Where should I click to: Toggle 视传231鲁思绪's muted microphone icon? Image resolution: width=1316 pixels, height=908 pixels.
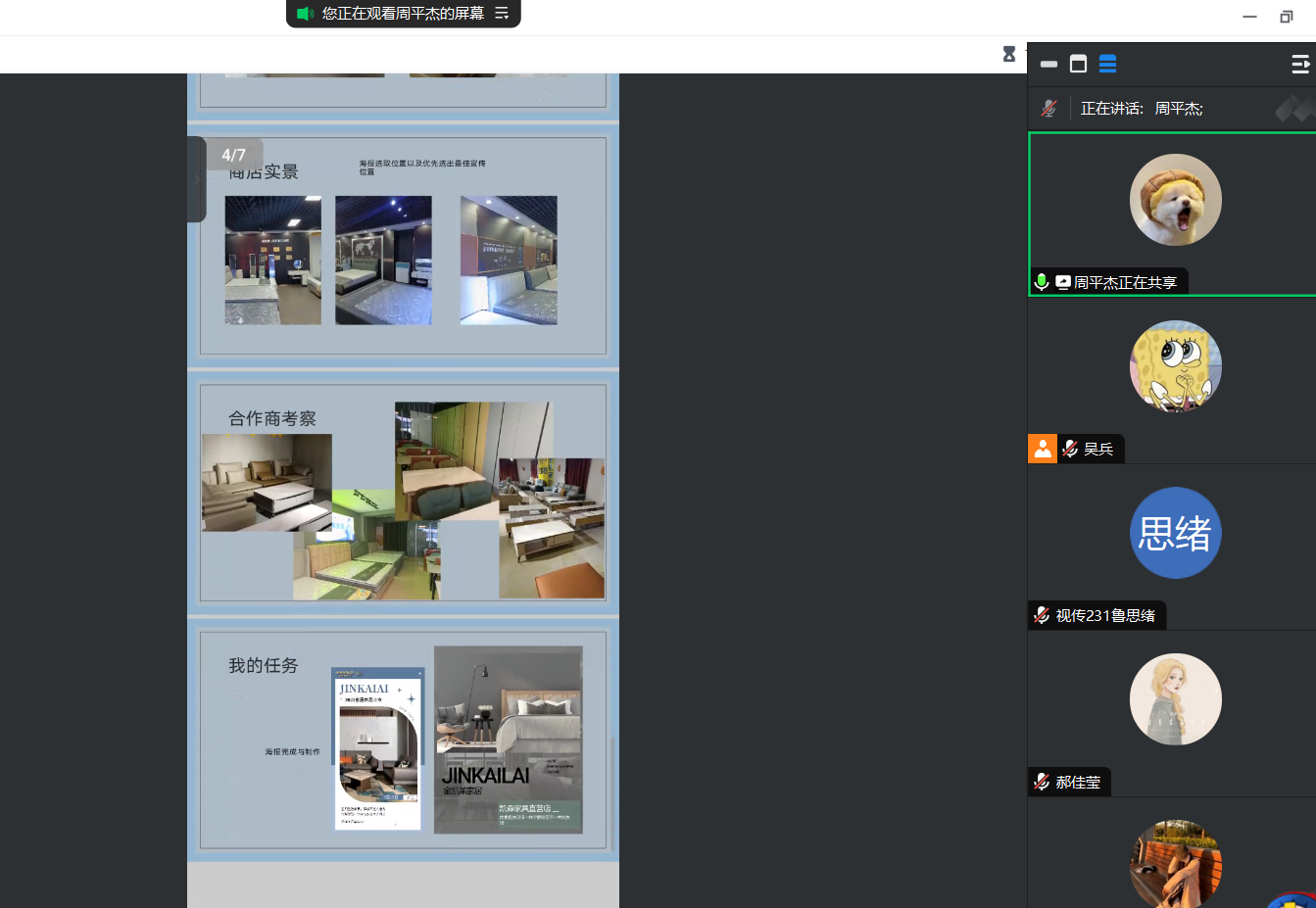pos(1042,615)
